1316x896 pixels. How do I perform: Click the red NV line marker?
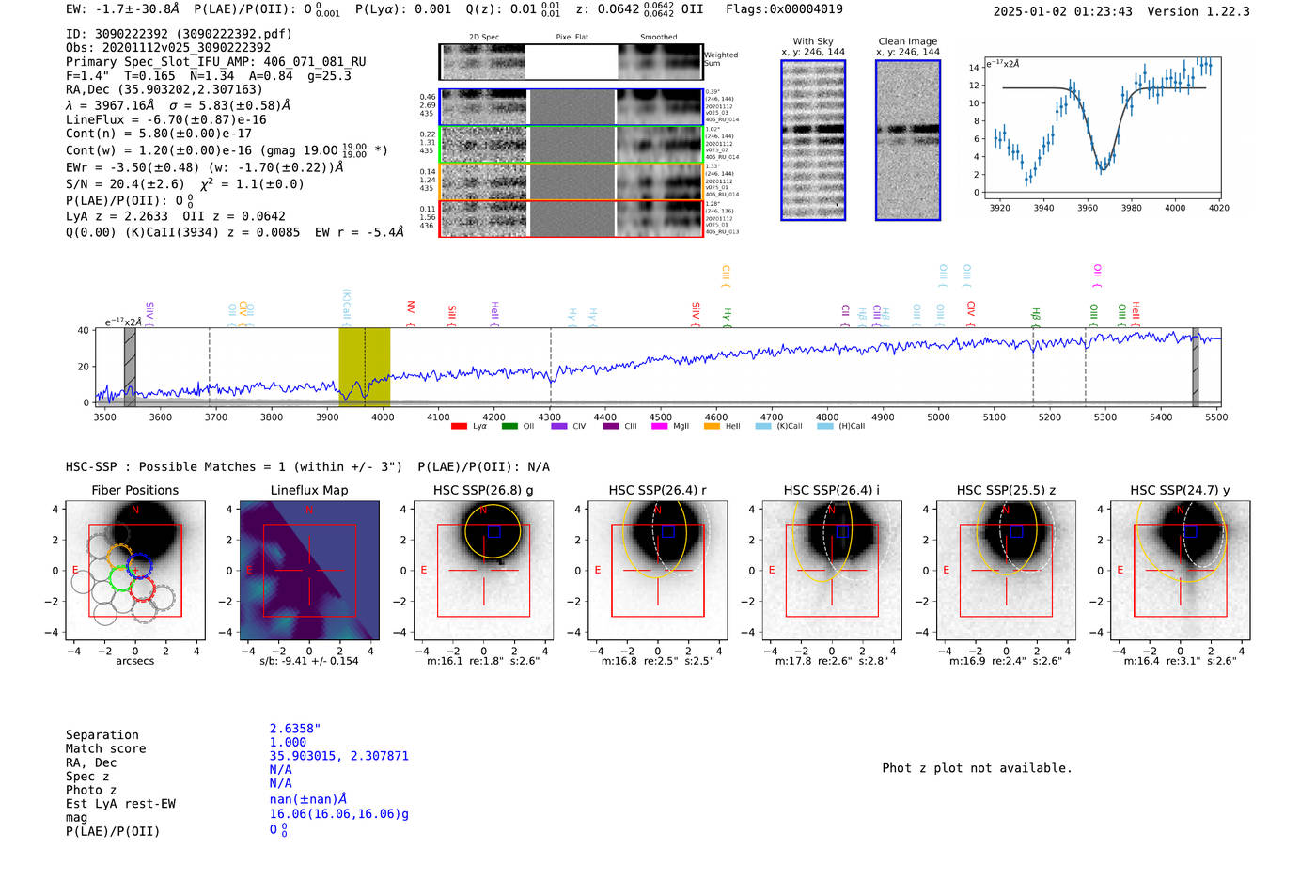pyautogui.click(x=411, y=313)
